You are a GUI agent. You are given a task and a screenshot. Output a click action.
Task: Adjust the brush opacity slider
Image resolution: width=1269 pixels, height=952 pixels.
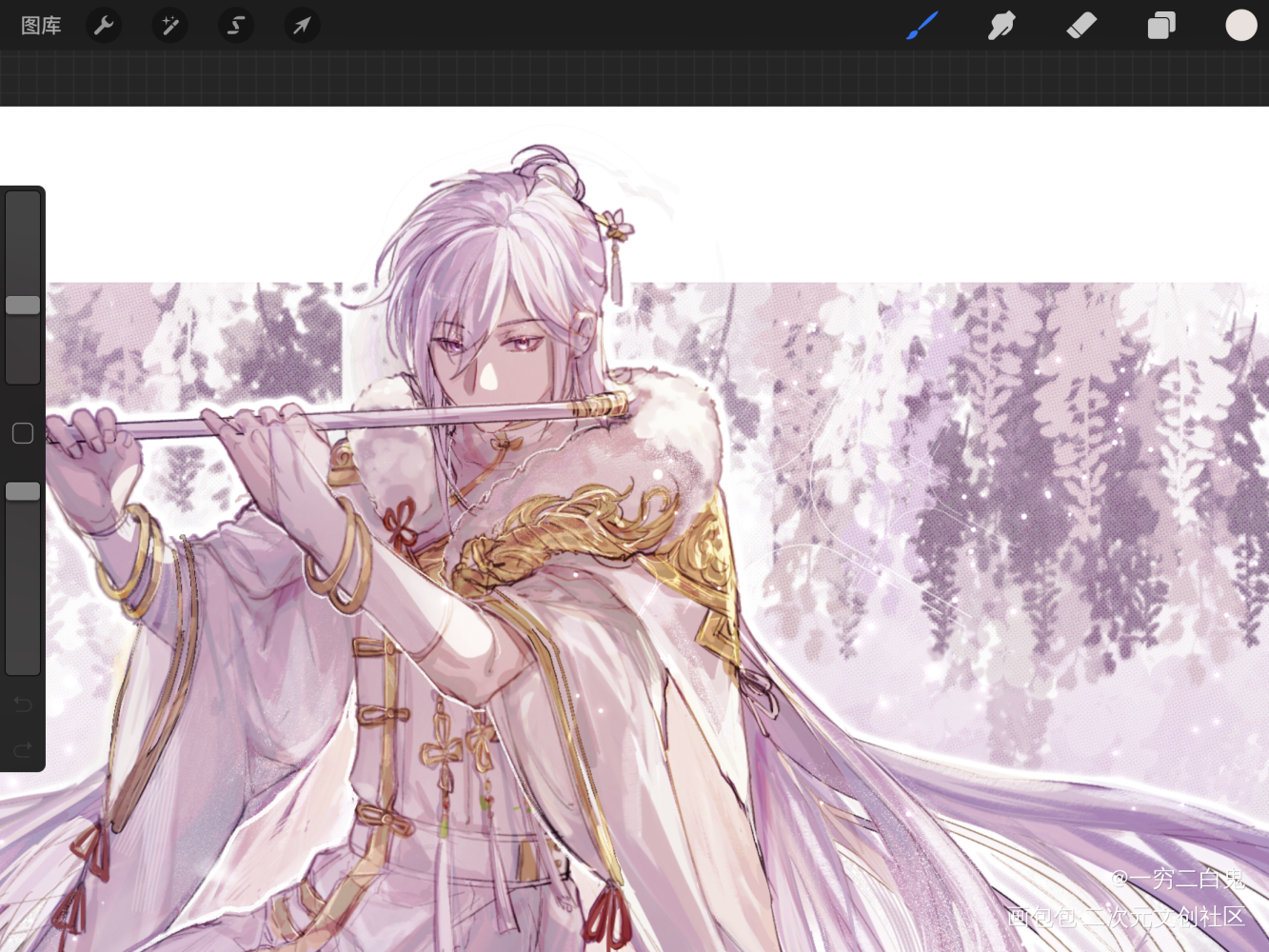tap(23, 578)
